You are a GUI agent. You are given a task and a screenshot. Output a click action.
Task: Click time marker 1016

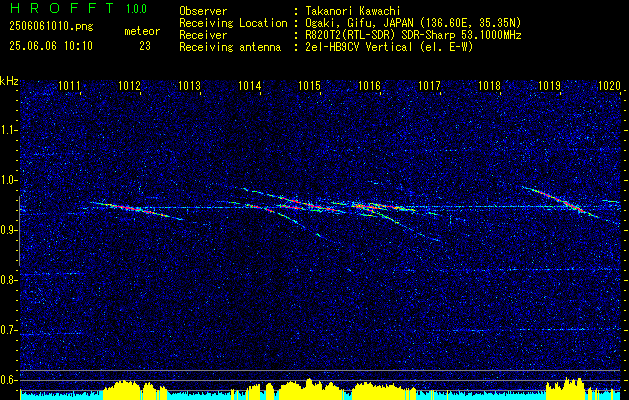pos(369,85)
